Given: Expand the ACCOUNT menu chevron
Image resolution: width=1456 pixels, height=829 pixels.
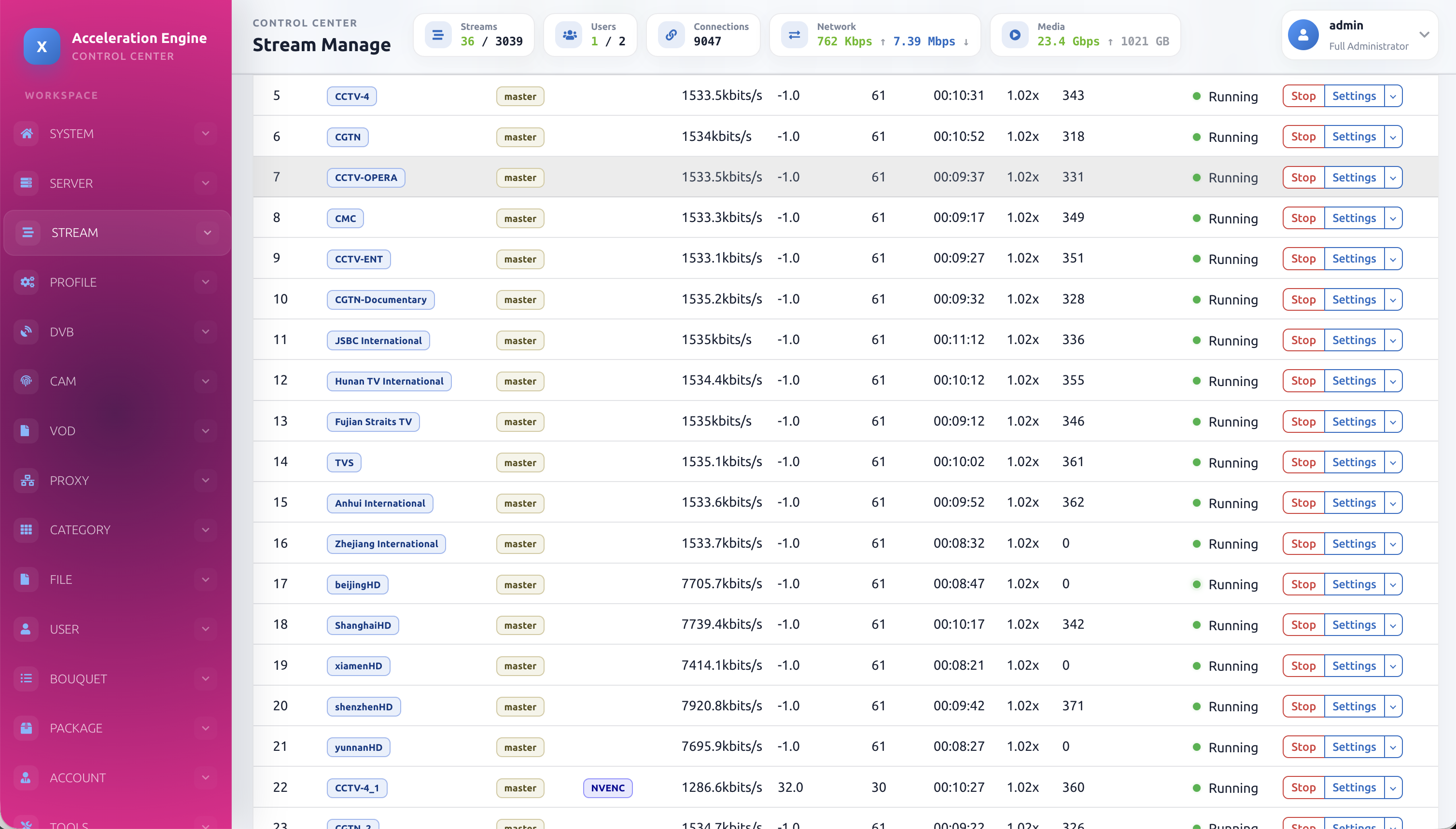Looking at the screenshot, I should 206,777.
